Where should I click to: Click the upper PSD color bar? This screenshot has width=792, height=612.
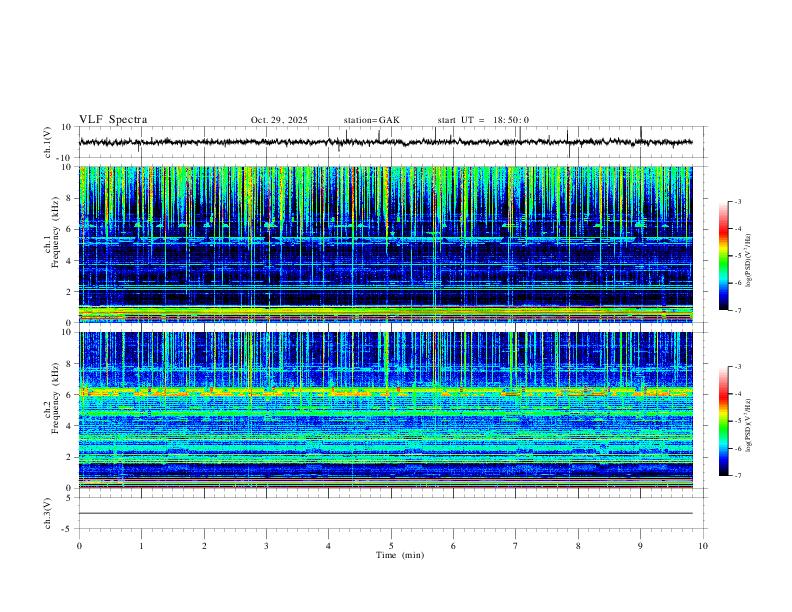(724, 256)
